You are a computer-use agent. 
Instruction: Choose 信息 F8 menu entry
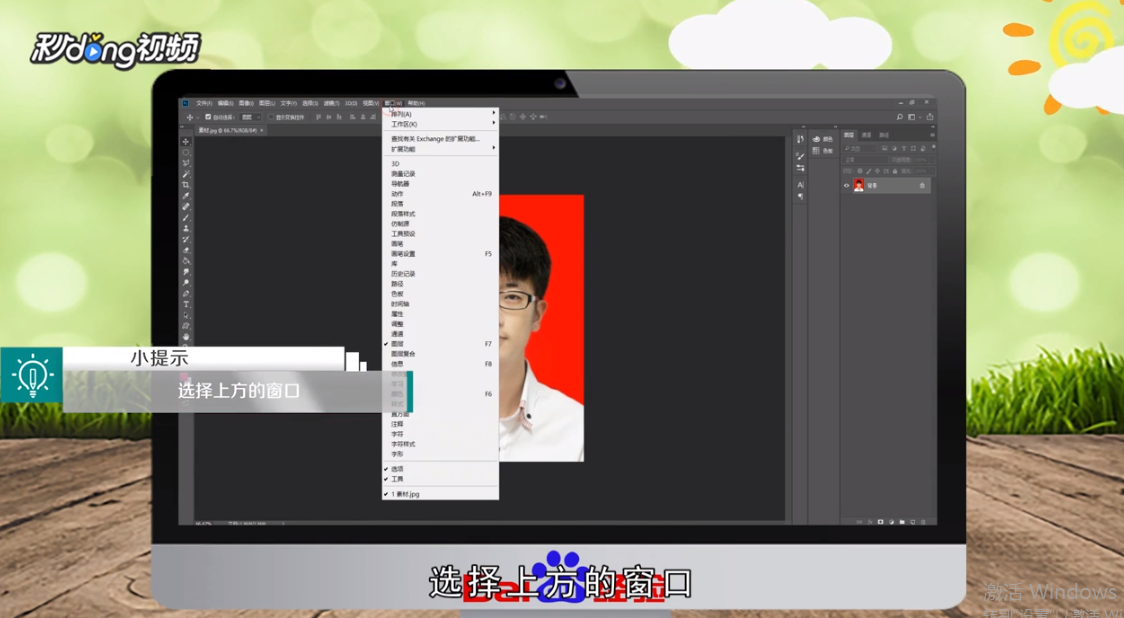(440, 364)
